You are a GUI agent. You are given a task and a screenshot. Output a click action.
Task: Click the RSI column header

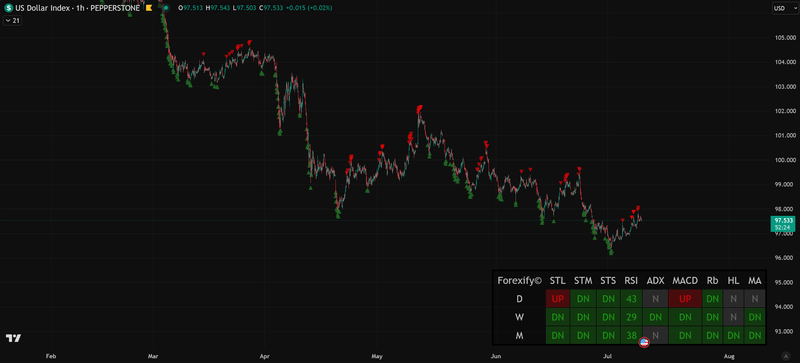point(631,280)
